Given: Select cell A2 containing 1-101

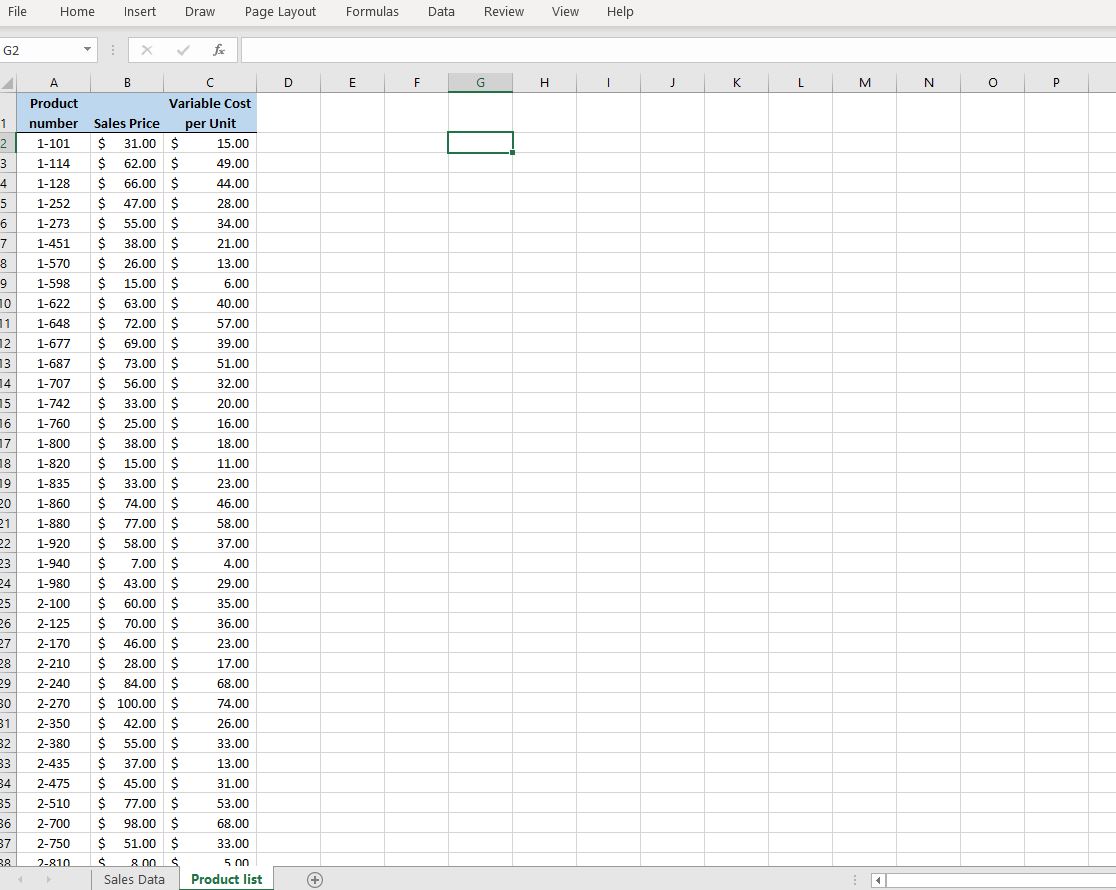Looking at the screenshot, I should [x=54, y=143].
